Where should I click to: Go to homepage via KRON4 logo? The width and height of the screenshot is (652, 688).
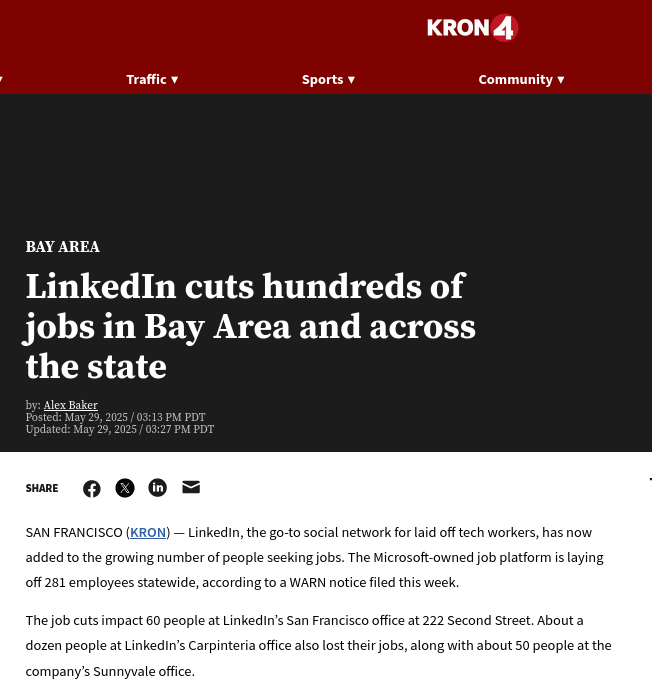coord(473,28)
